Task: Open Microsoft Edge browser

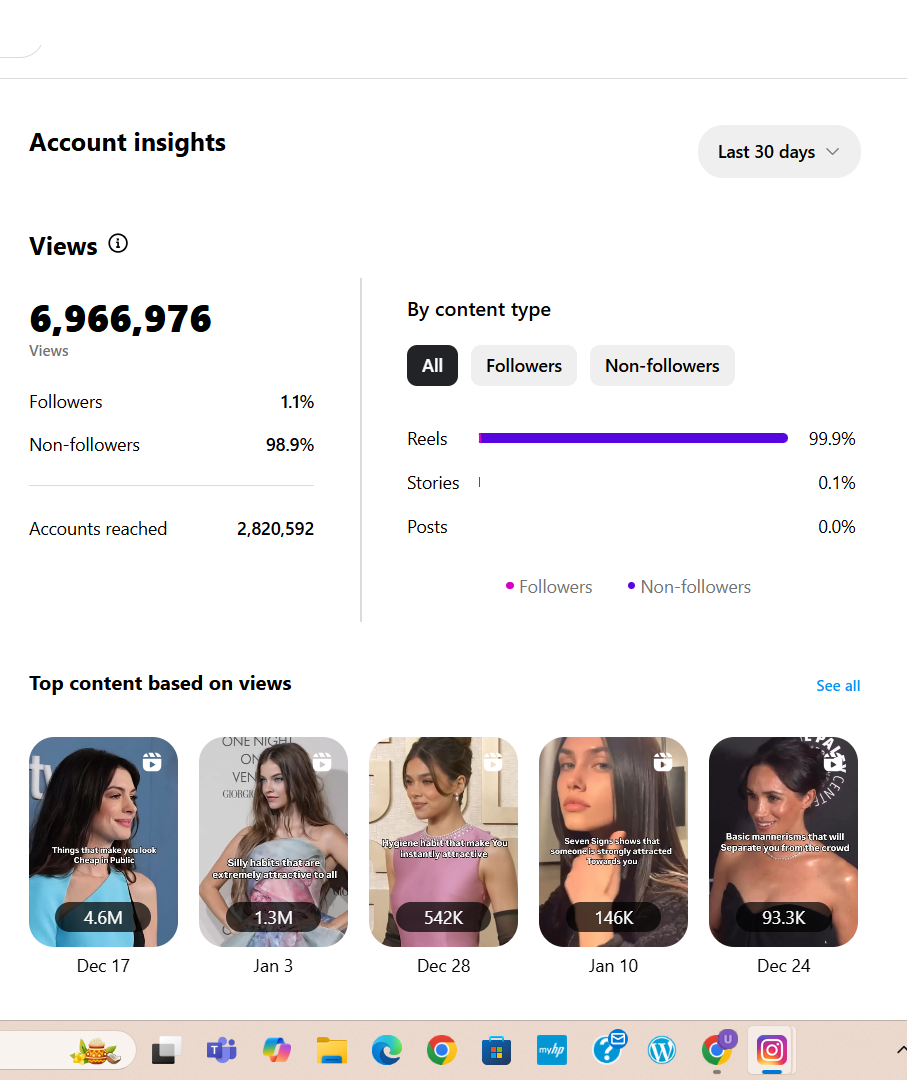Action: point(386,1050)
